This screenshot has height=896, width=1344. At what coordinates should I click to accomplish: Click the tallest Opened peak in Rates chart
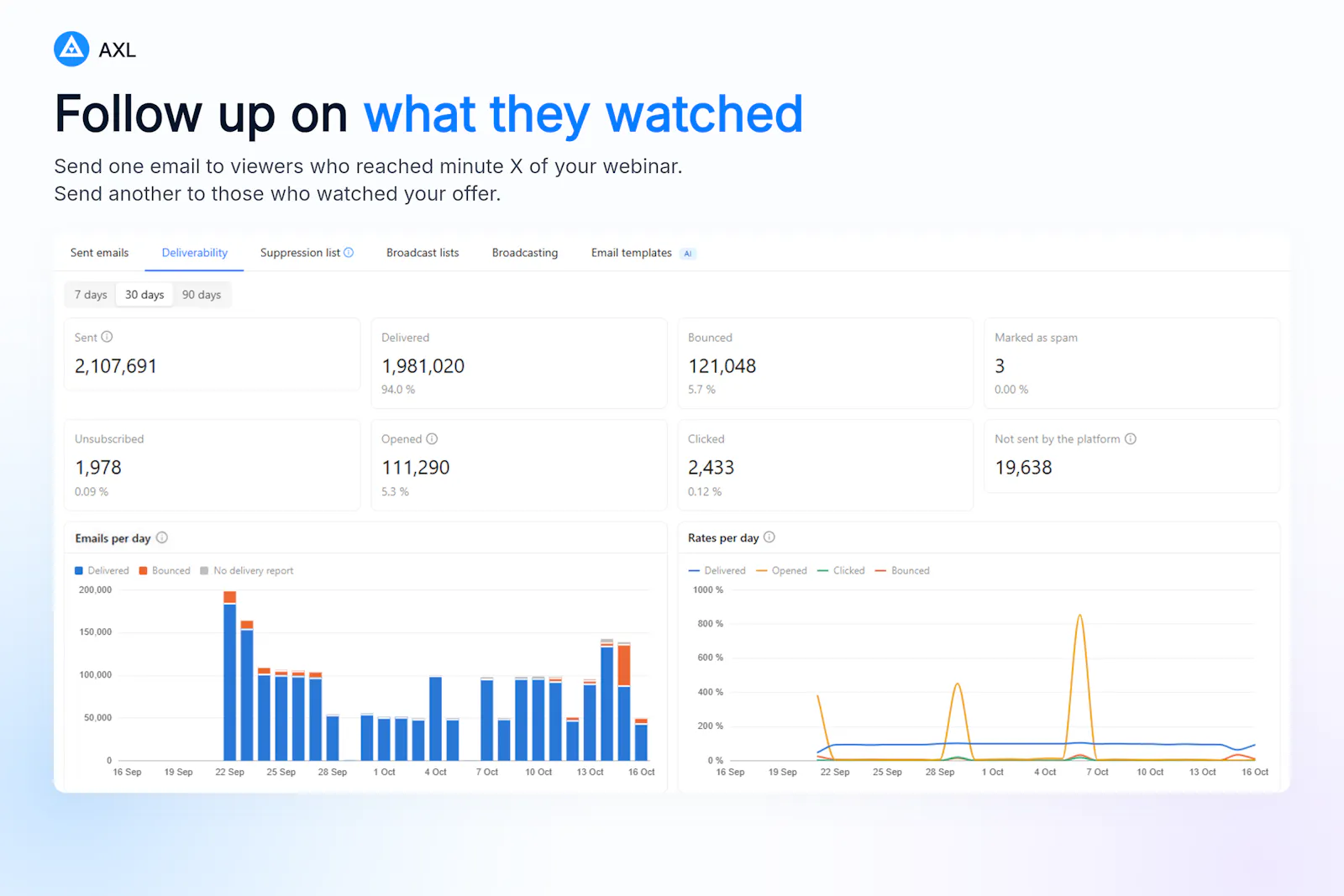1079,616
